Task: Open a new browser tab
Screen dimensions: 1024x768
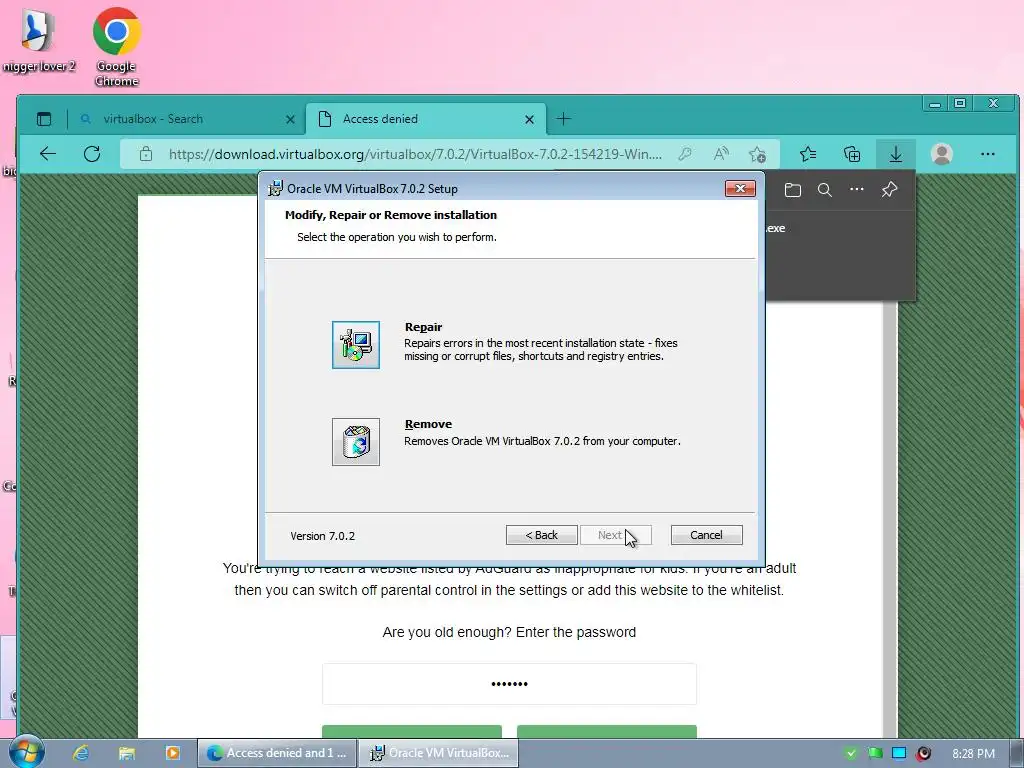Action: click(563, 119)
